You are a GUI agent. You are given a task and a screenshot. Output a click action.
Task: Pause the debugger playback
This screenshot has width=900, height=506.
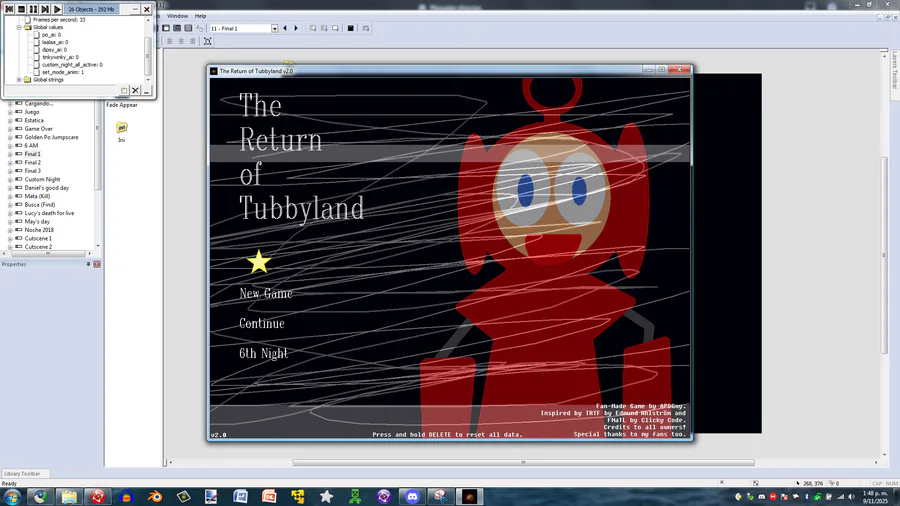[33, 9]
